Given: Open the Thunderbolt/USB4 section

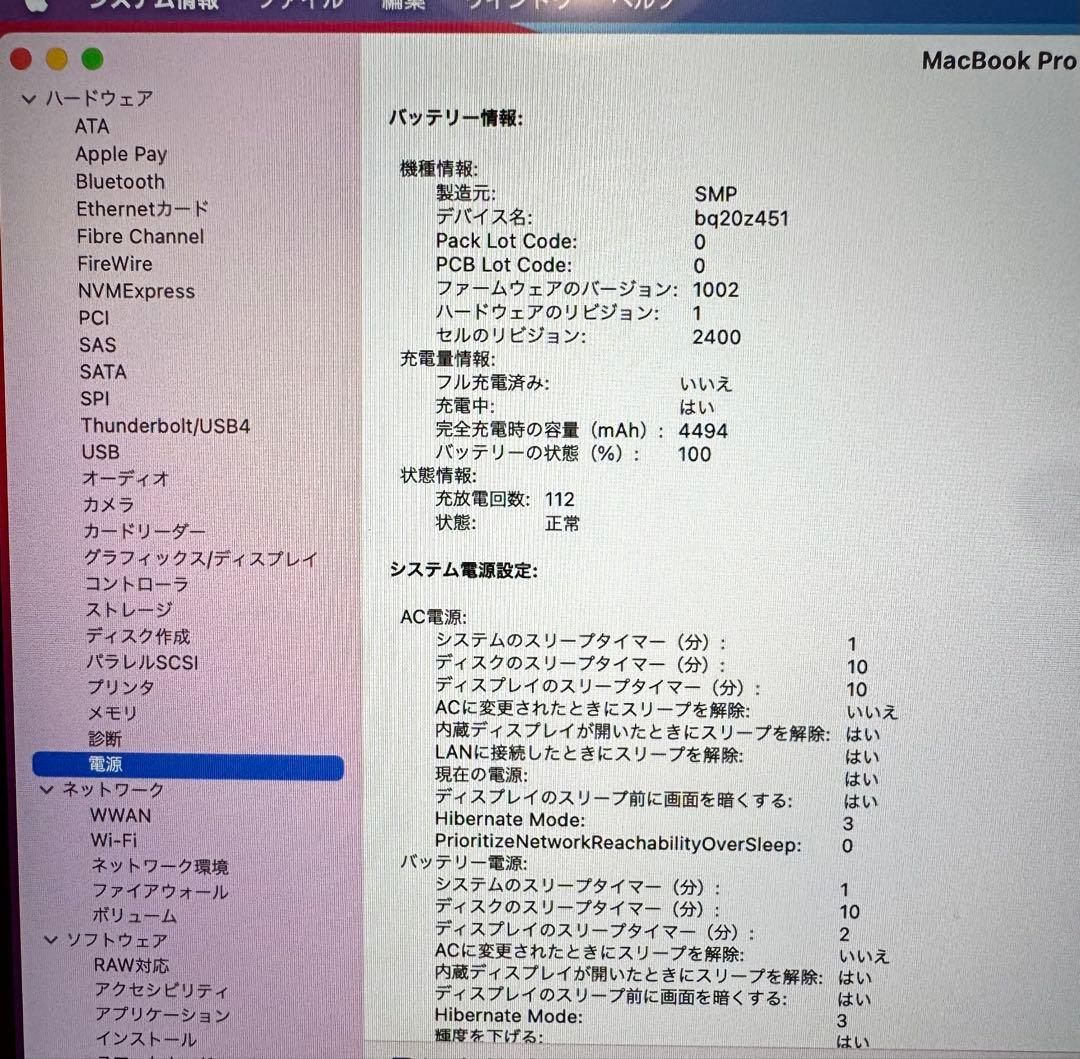Looking at the screenshot, I should pyautogui.click(x=166, y=425).
